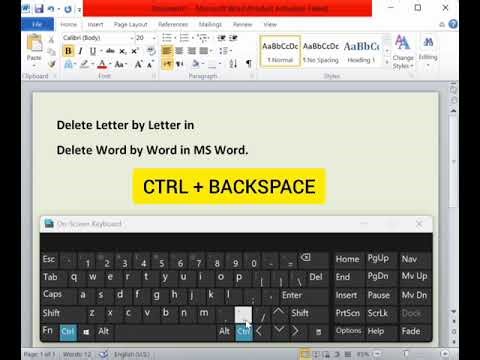Click the Clear Formatting icon
Screen dimensions: 480x360
click(151, 51)
